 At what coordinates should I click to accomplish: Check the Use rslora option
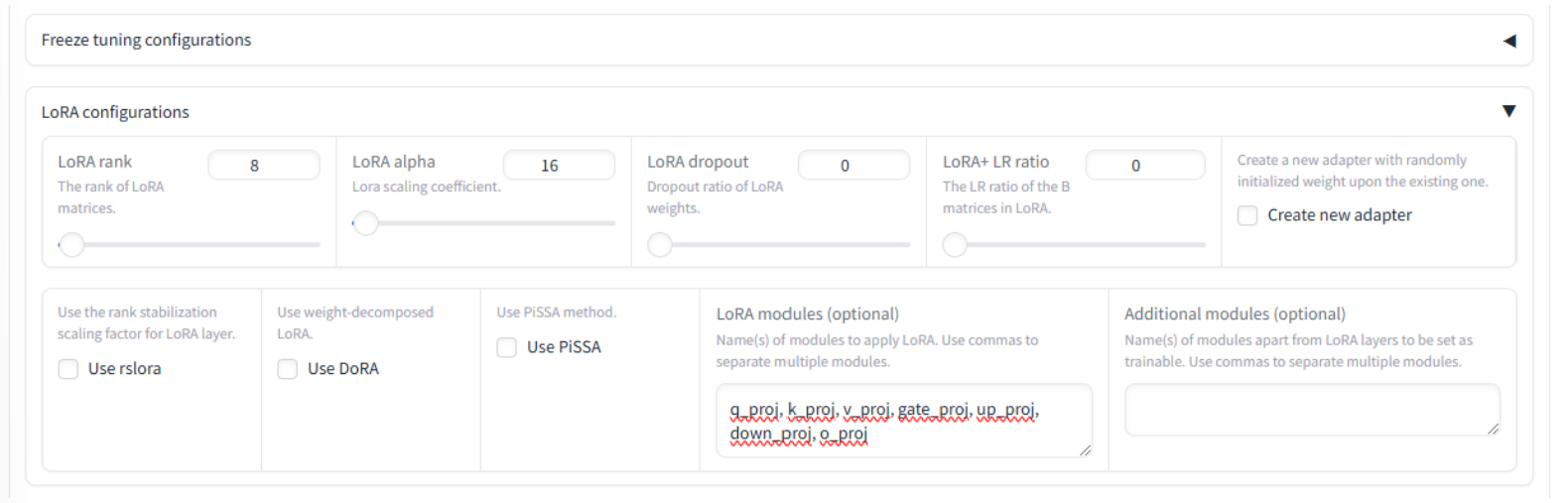[x=68, y=369]
